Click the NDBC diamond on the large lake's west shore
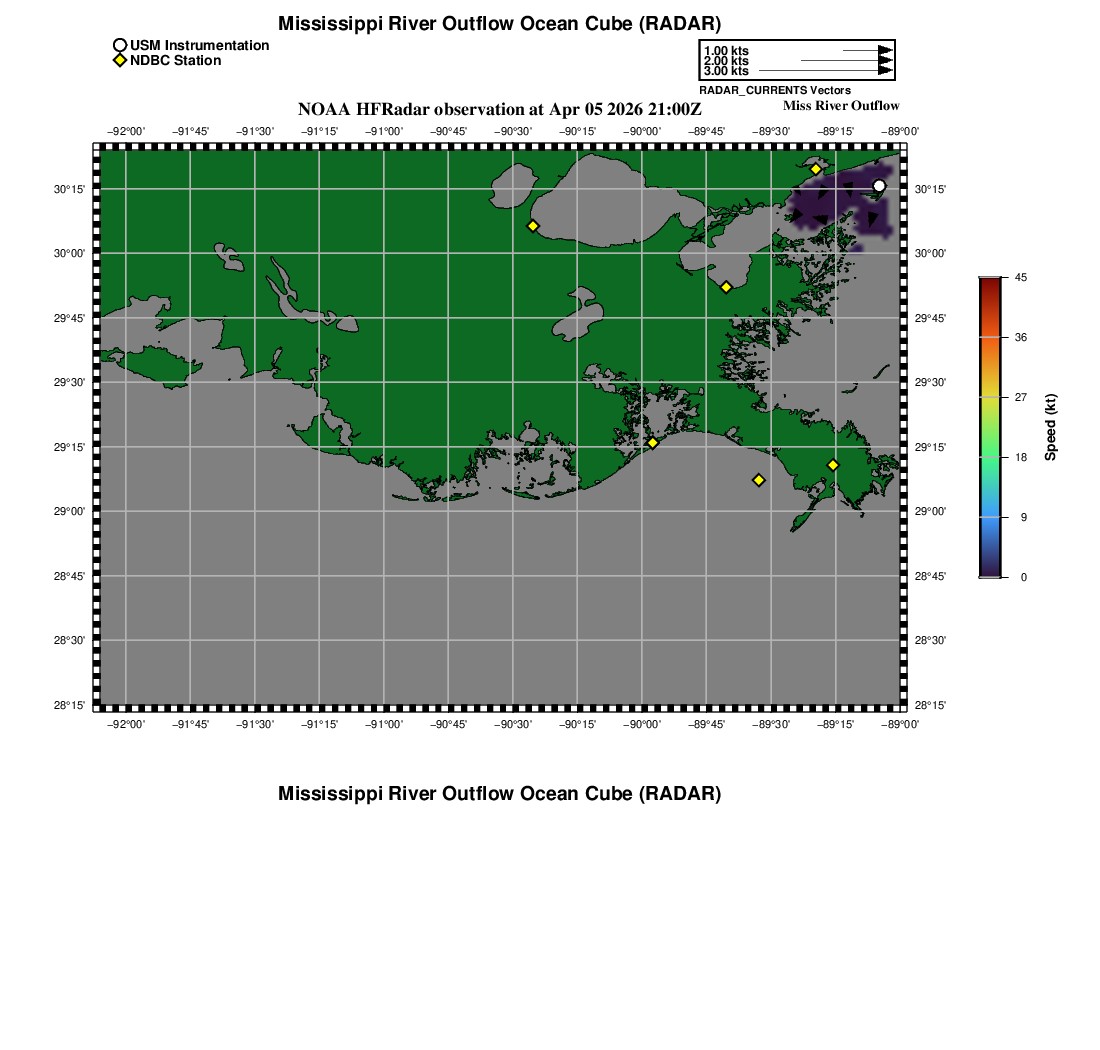The height and width of the screenshot is (1050, 1100). point(533,226)
